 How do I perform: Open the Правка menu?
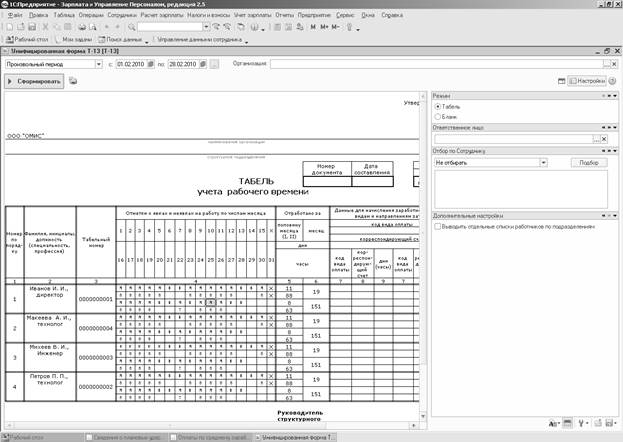pyautogui.click(x=39, y=15)
